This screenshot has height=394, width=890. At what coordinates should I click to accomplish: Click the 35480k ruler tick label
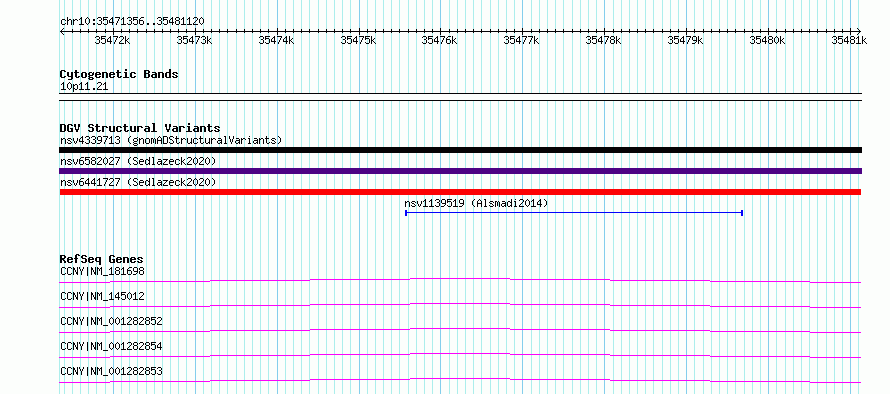click(768, 40)
